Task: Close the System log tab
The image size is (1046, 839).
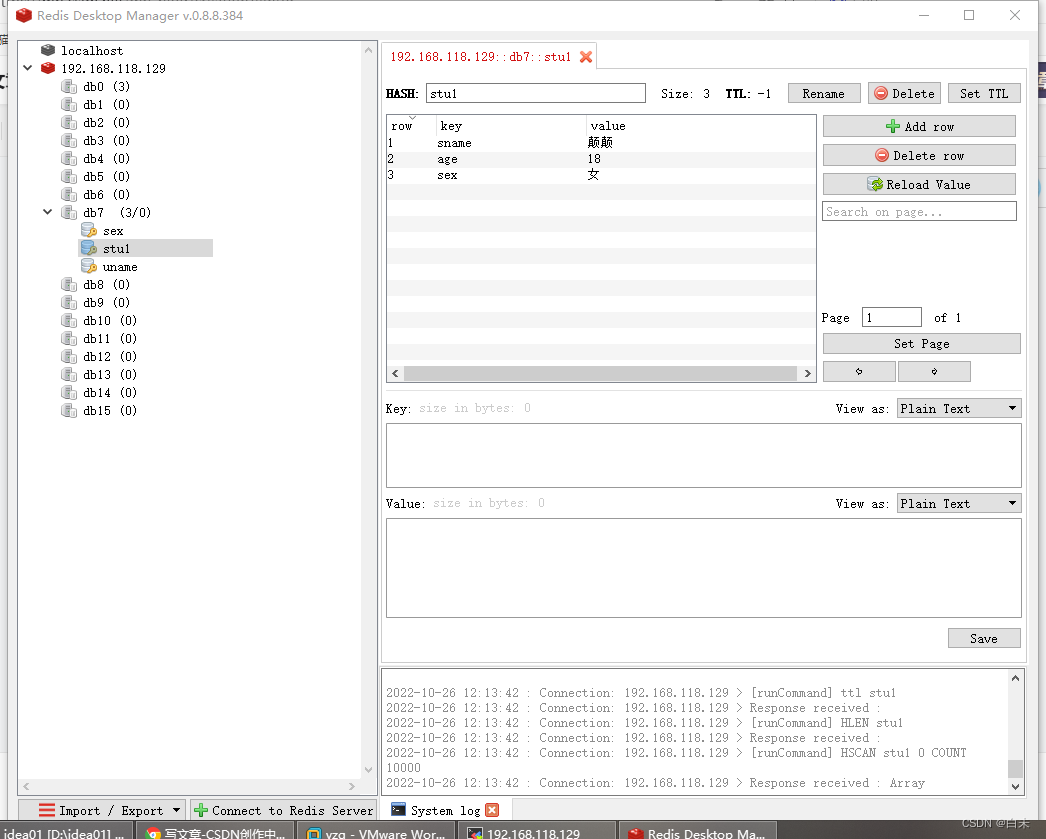Action: (492, 810)
